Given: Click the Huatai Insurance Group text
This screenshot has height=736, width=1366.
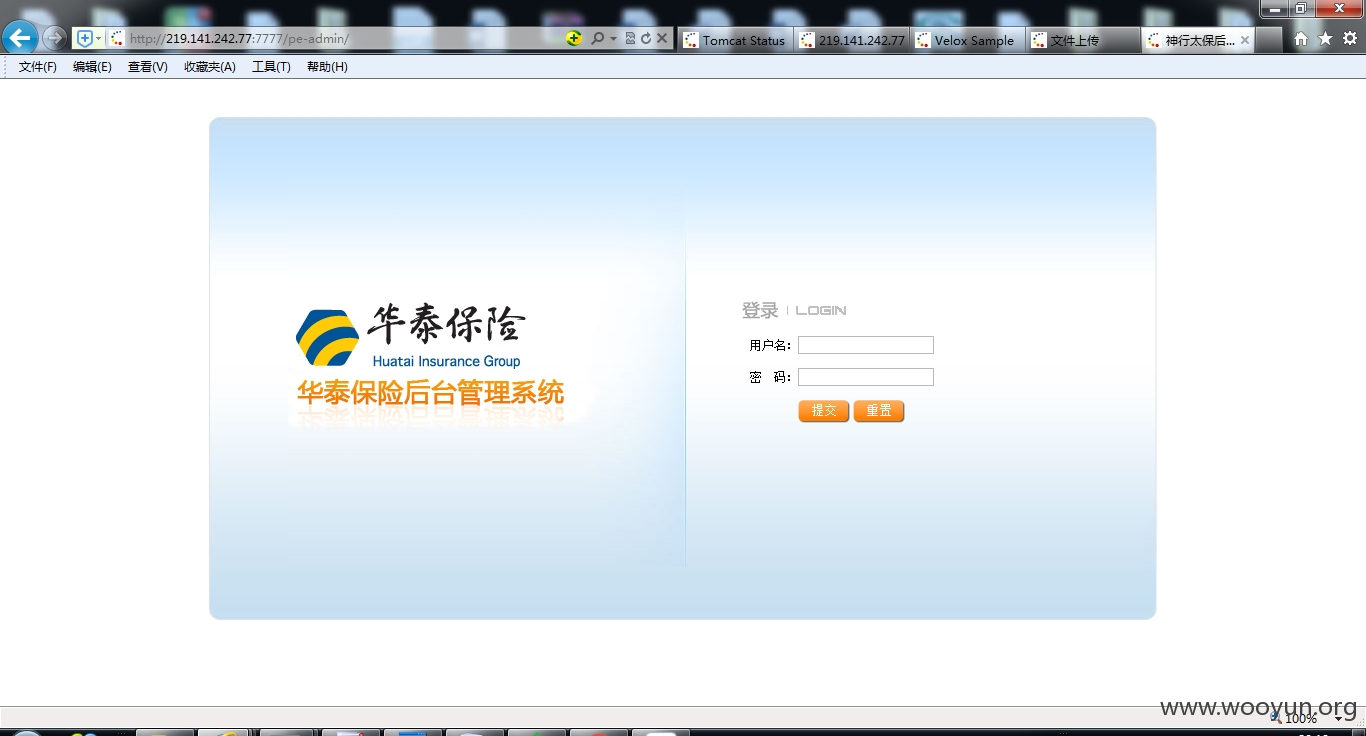Looking at the screenshot, I should click(x=446, y=362).
